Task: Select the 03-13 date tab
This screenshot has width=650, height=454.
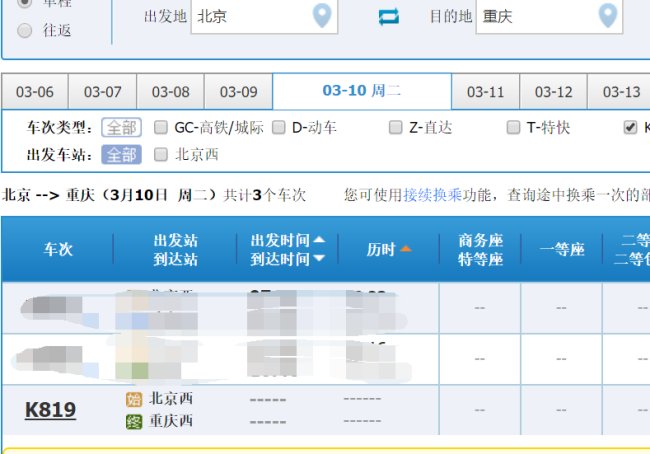Action: pyautogui.click(x=621, y=92)
